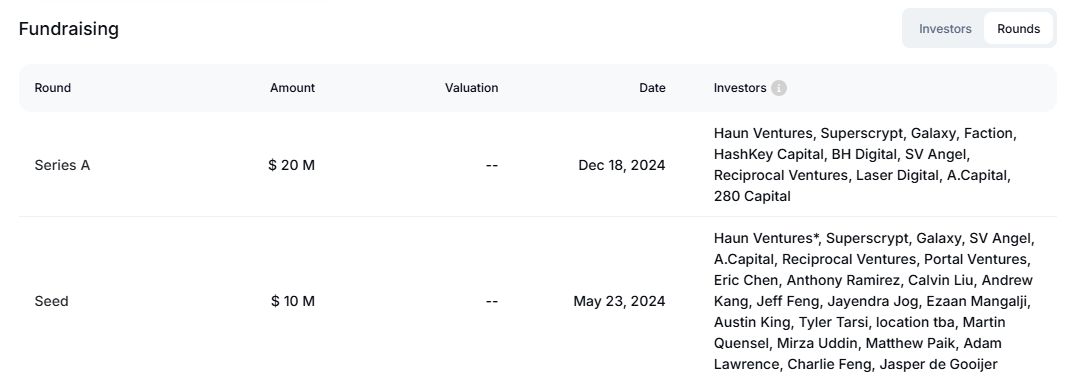
Task: Open the Seed round row
Action: (538, 301)
